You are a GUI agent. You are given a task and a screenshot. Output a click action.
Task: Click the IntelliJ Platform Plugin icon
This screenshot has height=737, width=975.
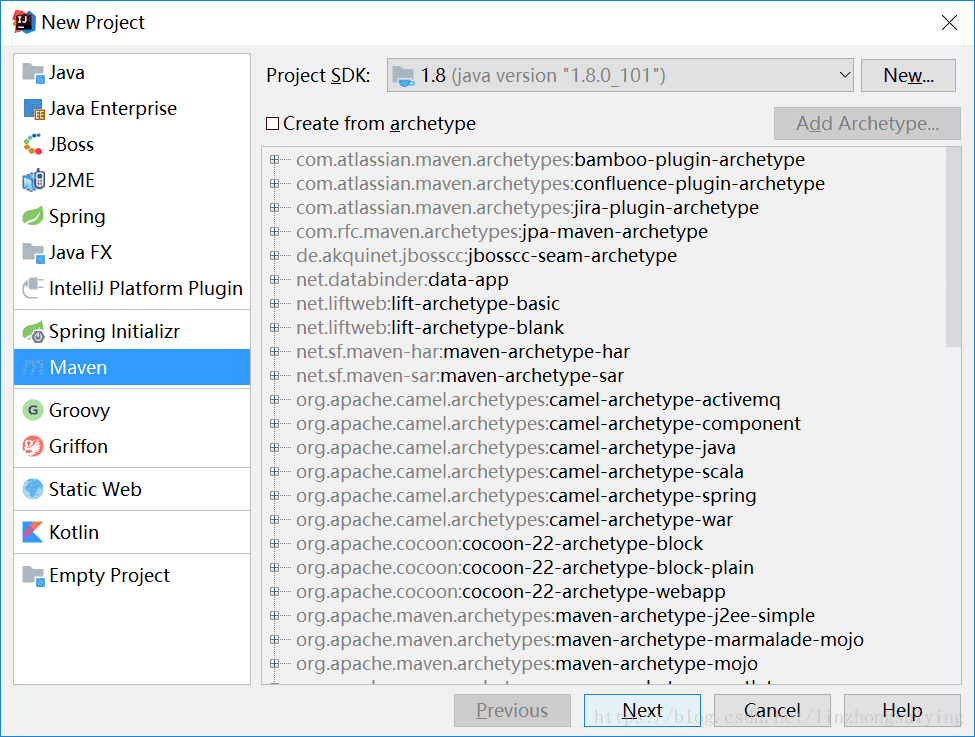click(34, 289)
